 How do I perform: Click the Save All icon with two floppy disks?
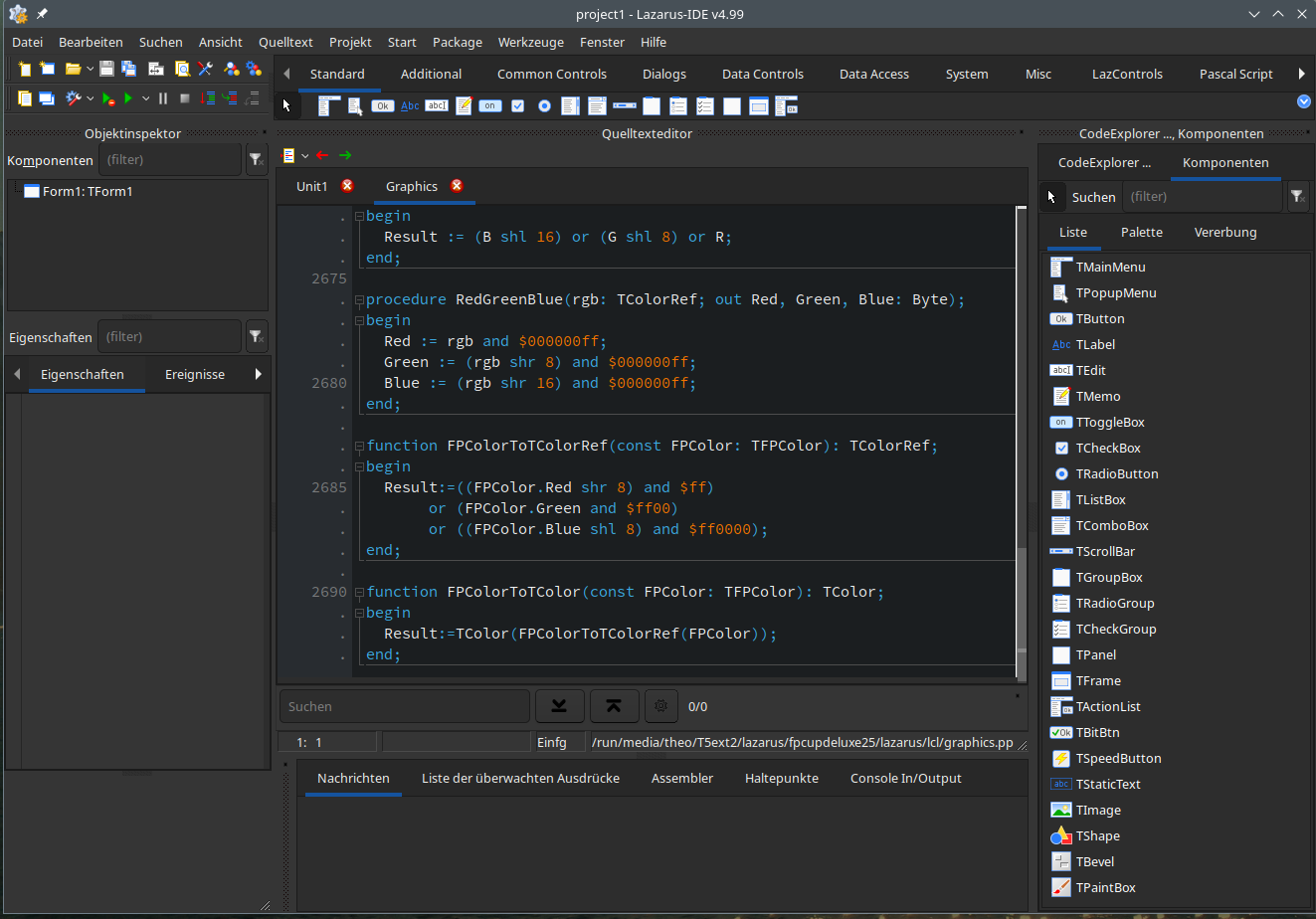point(128,69)
